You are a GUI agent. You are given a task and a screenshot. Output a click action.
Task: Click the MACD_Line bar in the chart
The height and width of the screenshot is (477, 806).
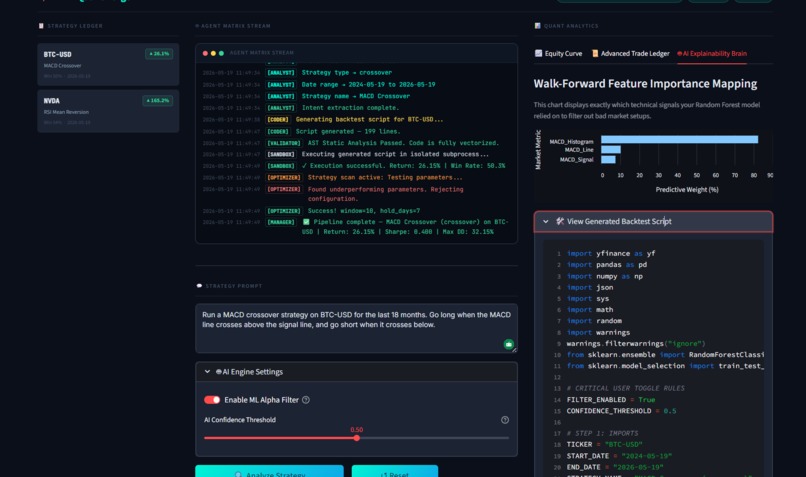tap(611, 150)
